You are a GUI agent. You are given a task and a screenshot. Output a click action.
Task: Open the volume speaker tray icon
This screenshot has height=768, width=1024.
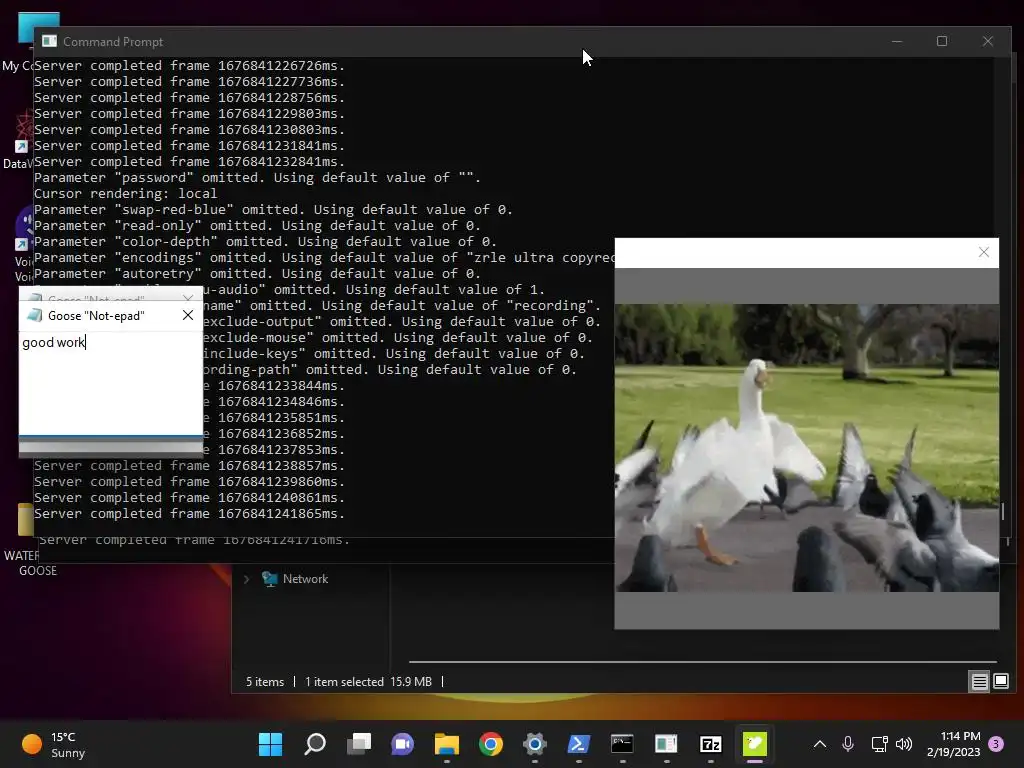click(x=904, y=744)
